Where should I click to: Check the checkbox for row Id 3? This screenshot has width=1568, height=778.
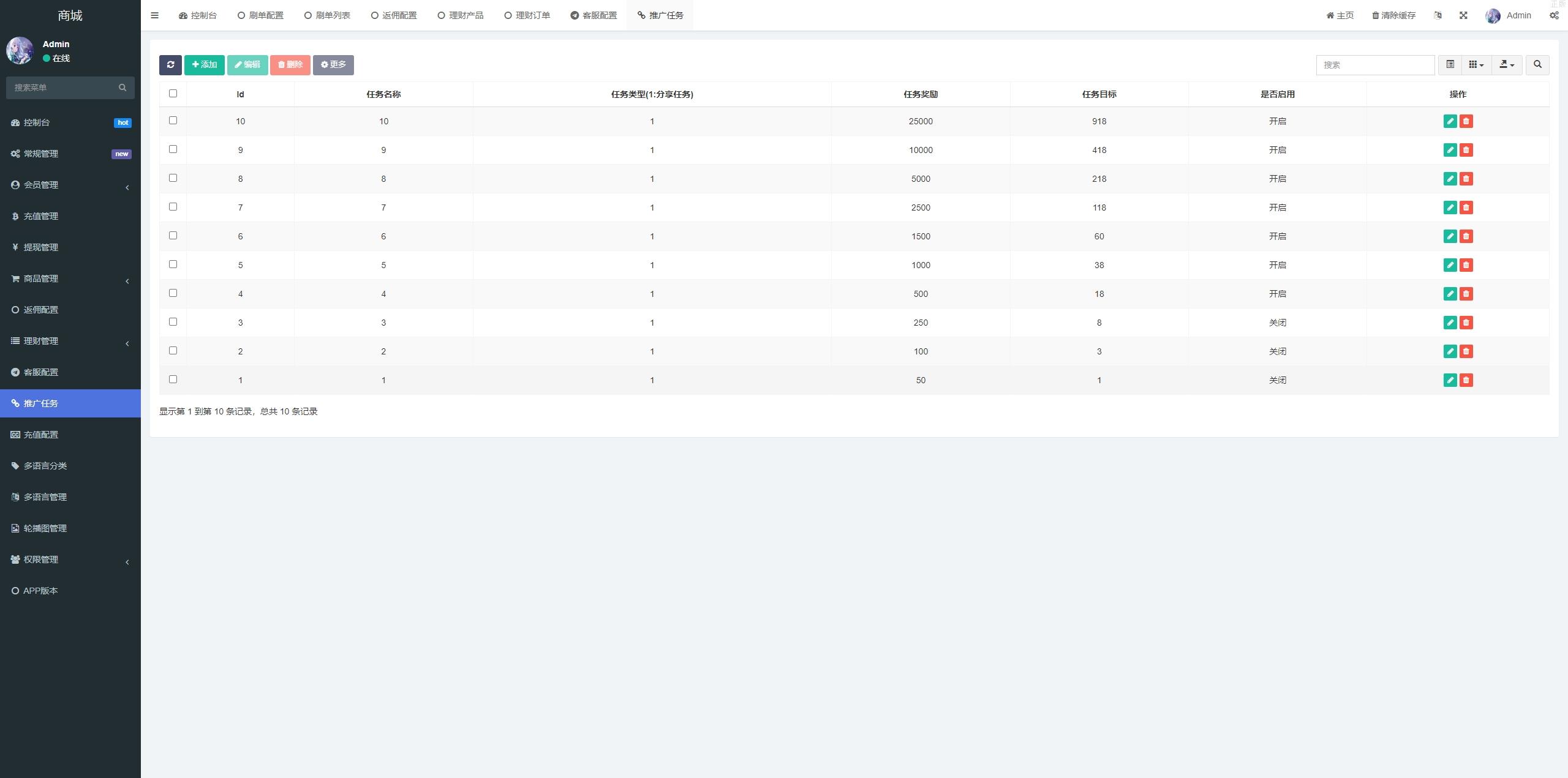(173, 322)
